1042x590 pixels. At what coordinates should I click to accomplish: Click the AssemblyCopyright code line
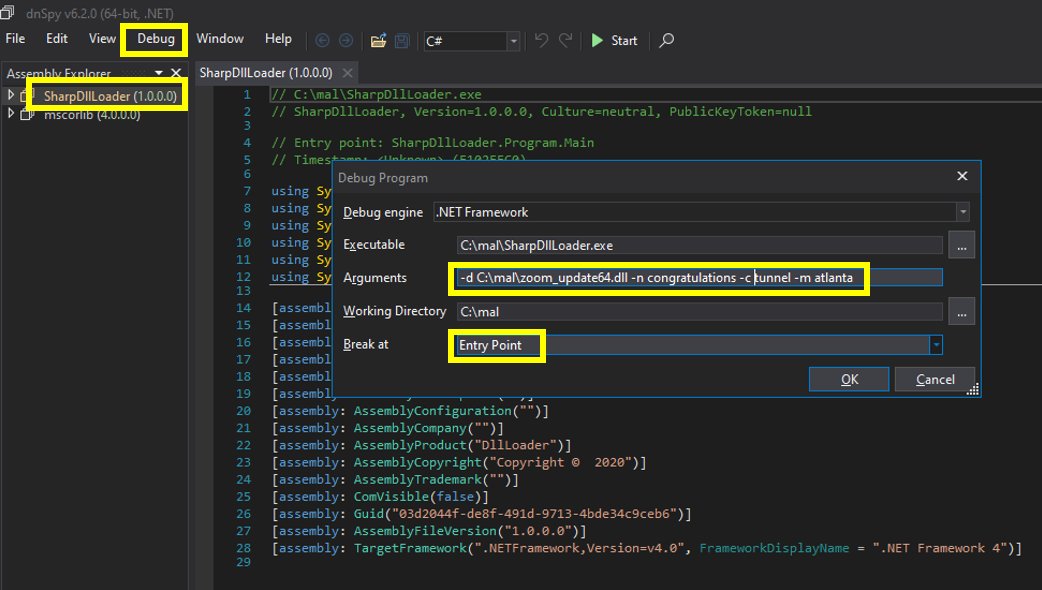pyautogui.click(x=459, y=462)
